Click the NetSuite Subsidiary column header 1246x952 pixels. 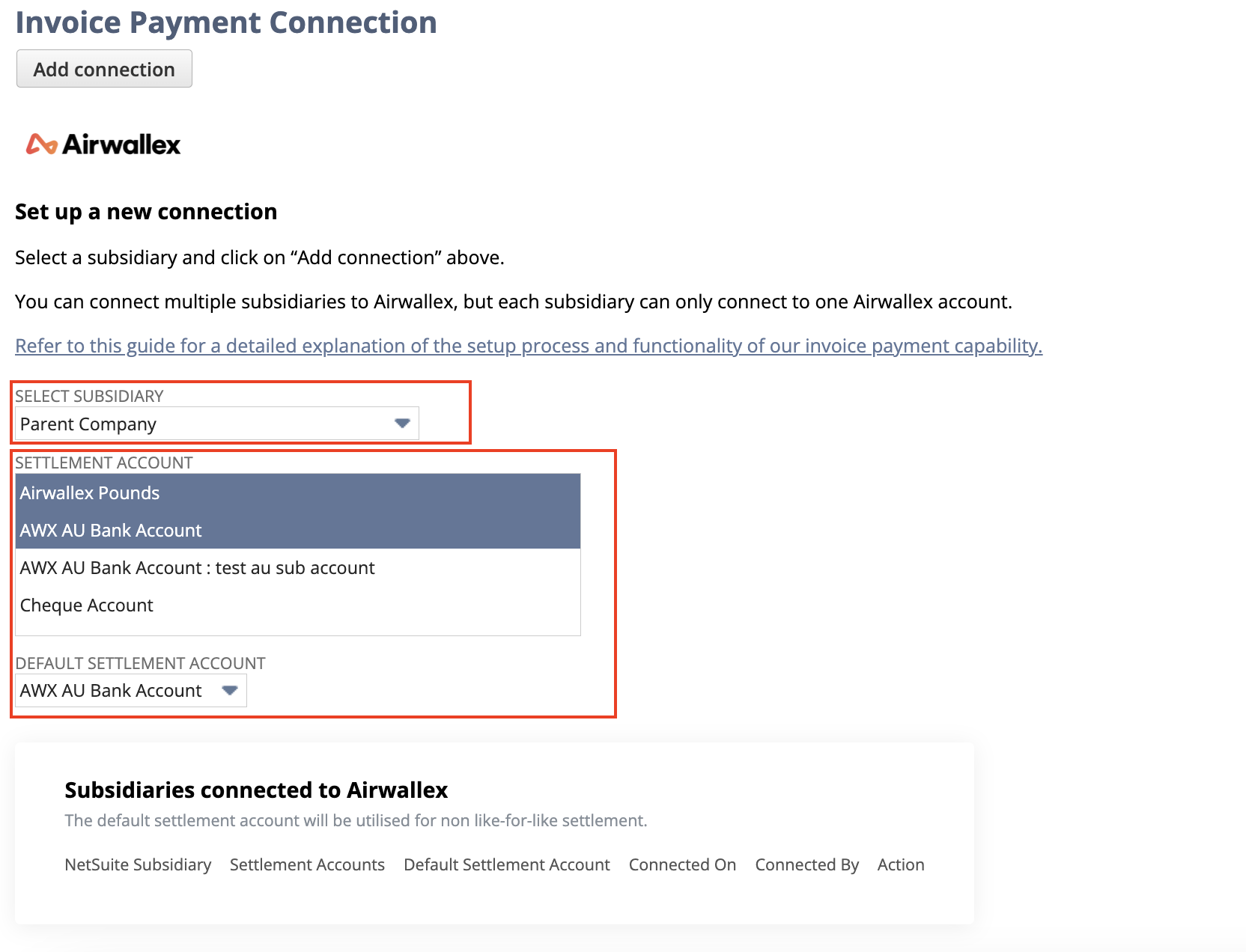pos(138,864)
